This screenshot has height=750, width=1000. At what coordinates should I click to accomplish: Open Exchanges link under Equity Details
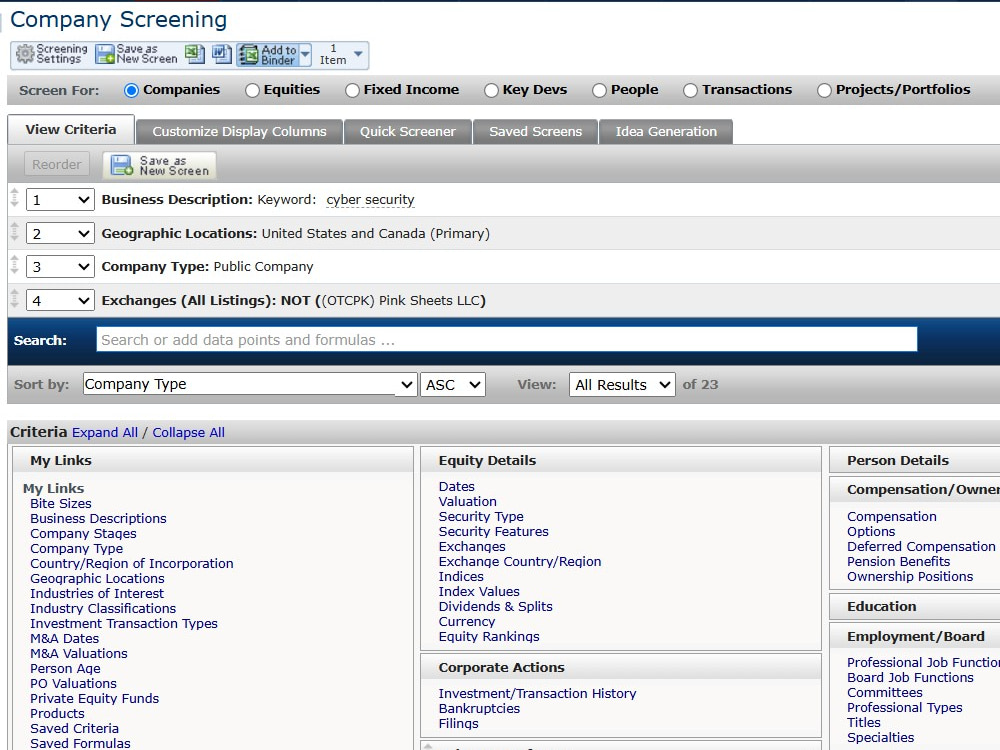click(472, 547)
